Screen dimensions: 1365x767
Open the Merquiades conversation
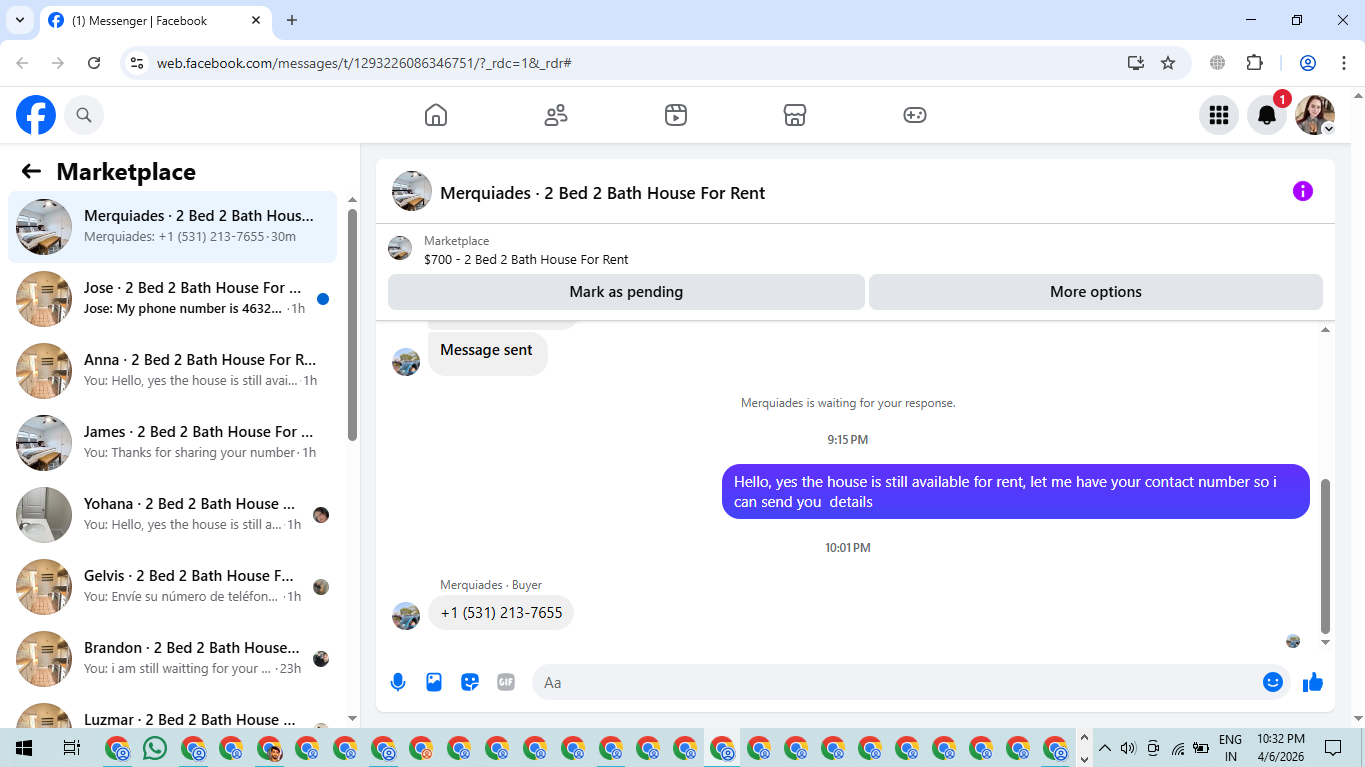[x=173, y=227]
